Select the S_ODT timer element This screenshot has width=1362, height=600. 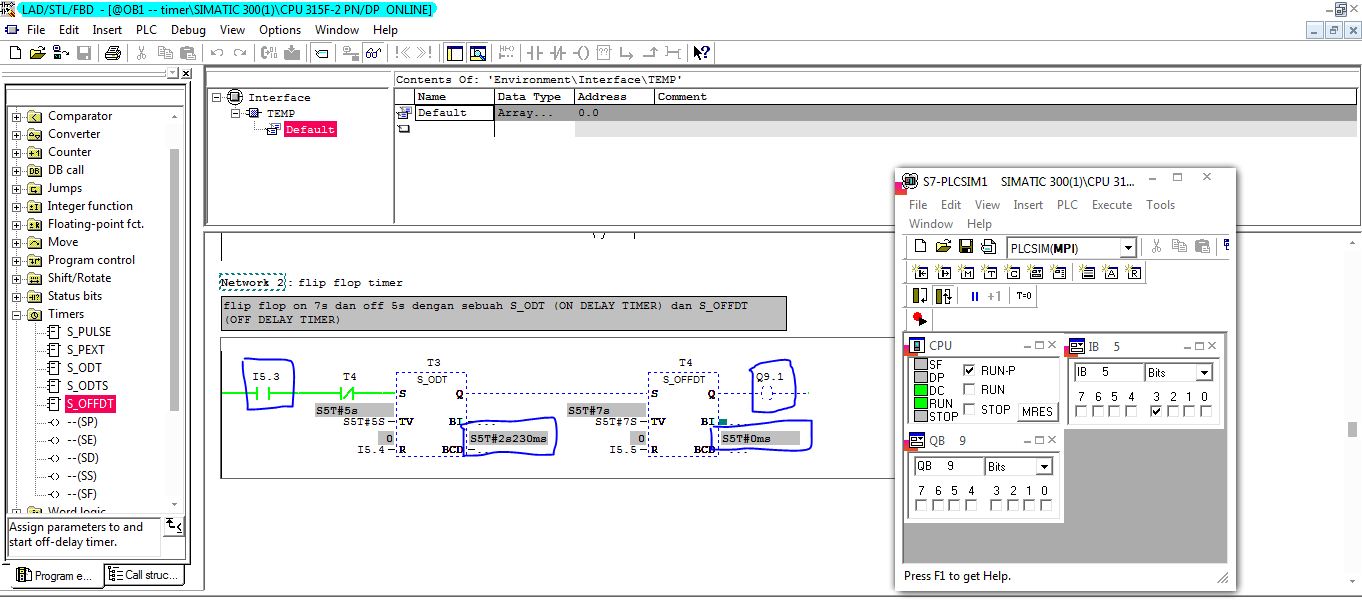[84, 368]
